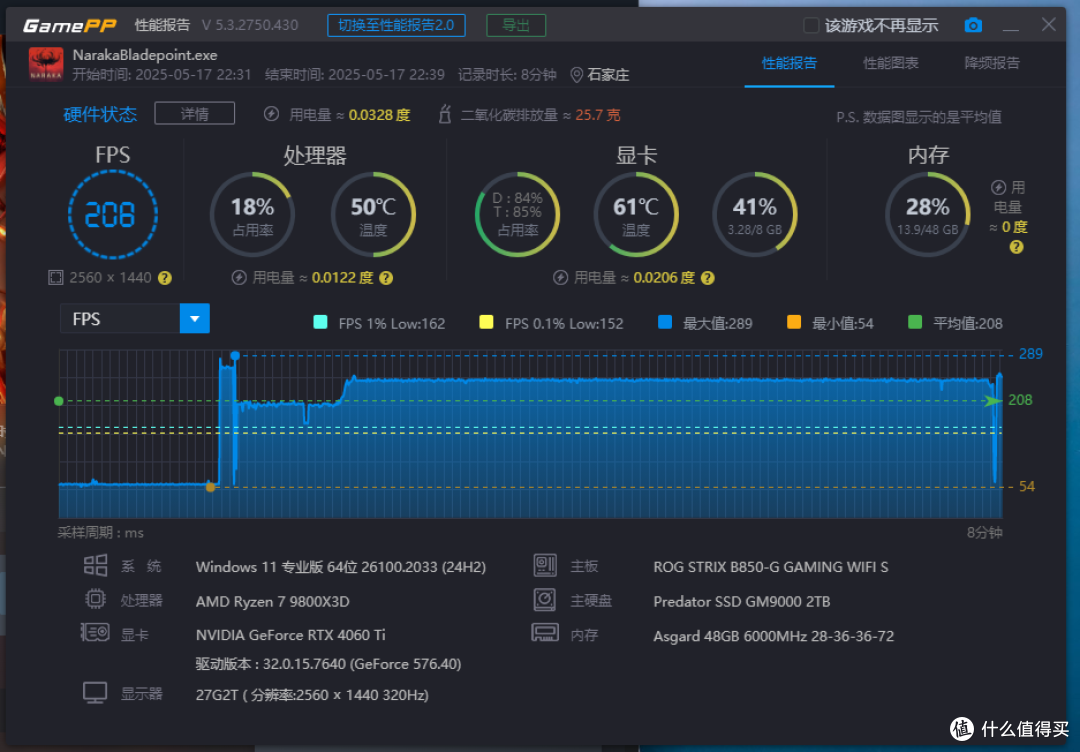Click the blue dropdown arrow beside FPS

coord(195,319)
